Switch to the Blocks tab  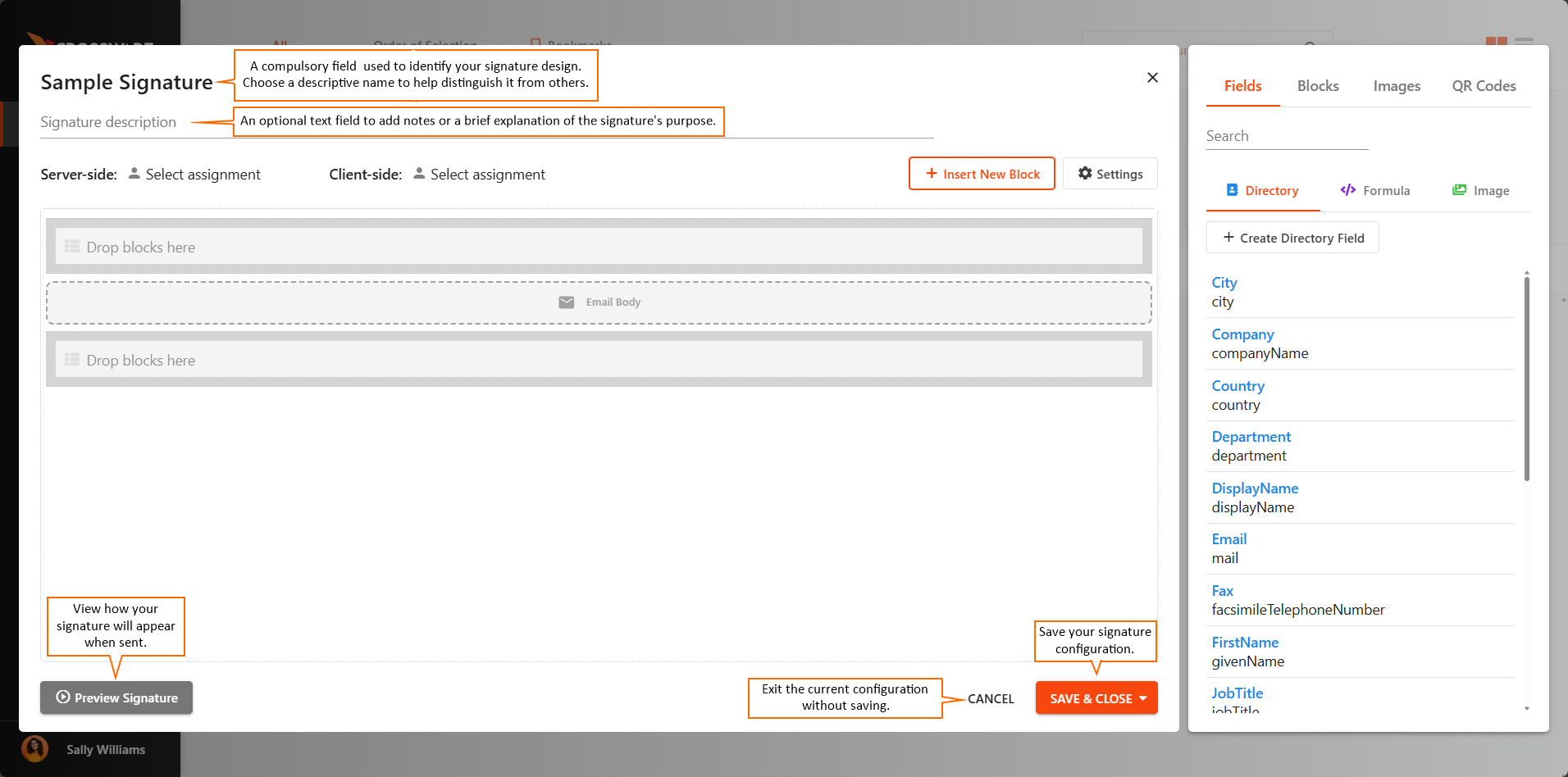pos(1318,85)
